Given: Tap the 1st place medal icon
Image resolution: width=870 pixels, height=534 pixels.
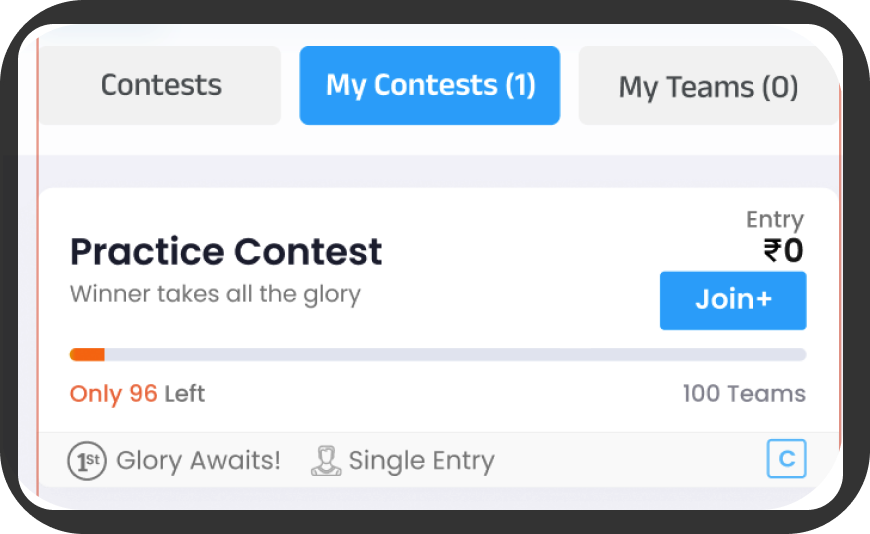Looking at the screenshot, I should [87, 461].
